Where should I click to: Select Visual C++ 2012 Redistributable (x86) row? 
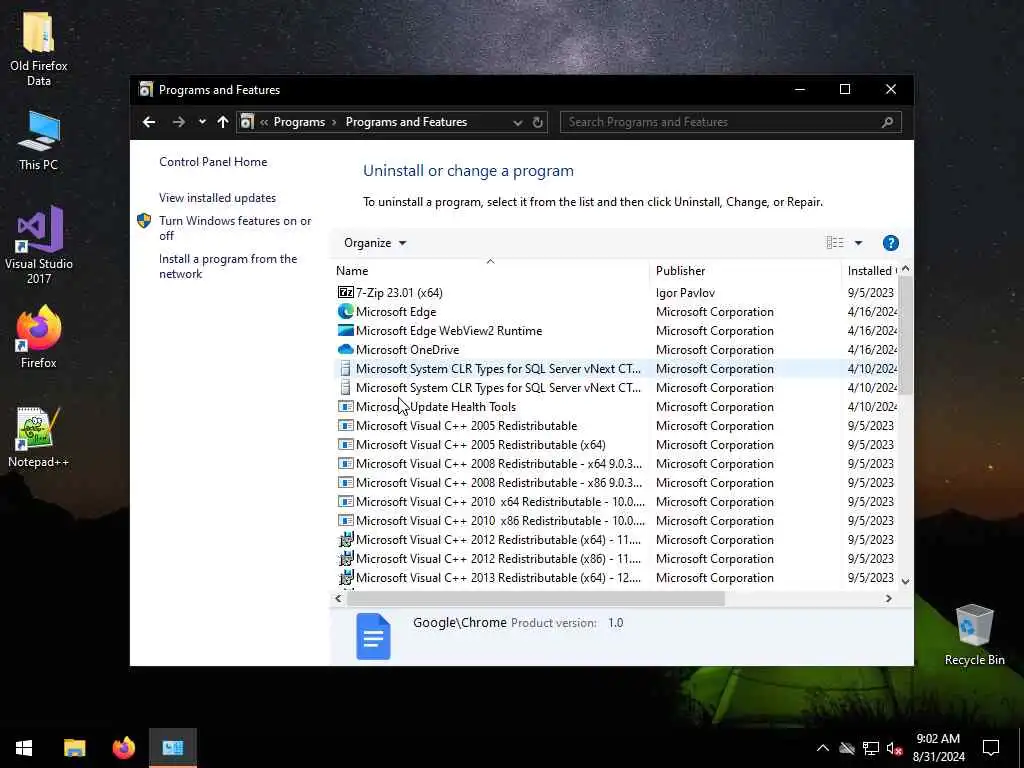[617, 558]
